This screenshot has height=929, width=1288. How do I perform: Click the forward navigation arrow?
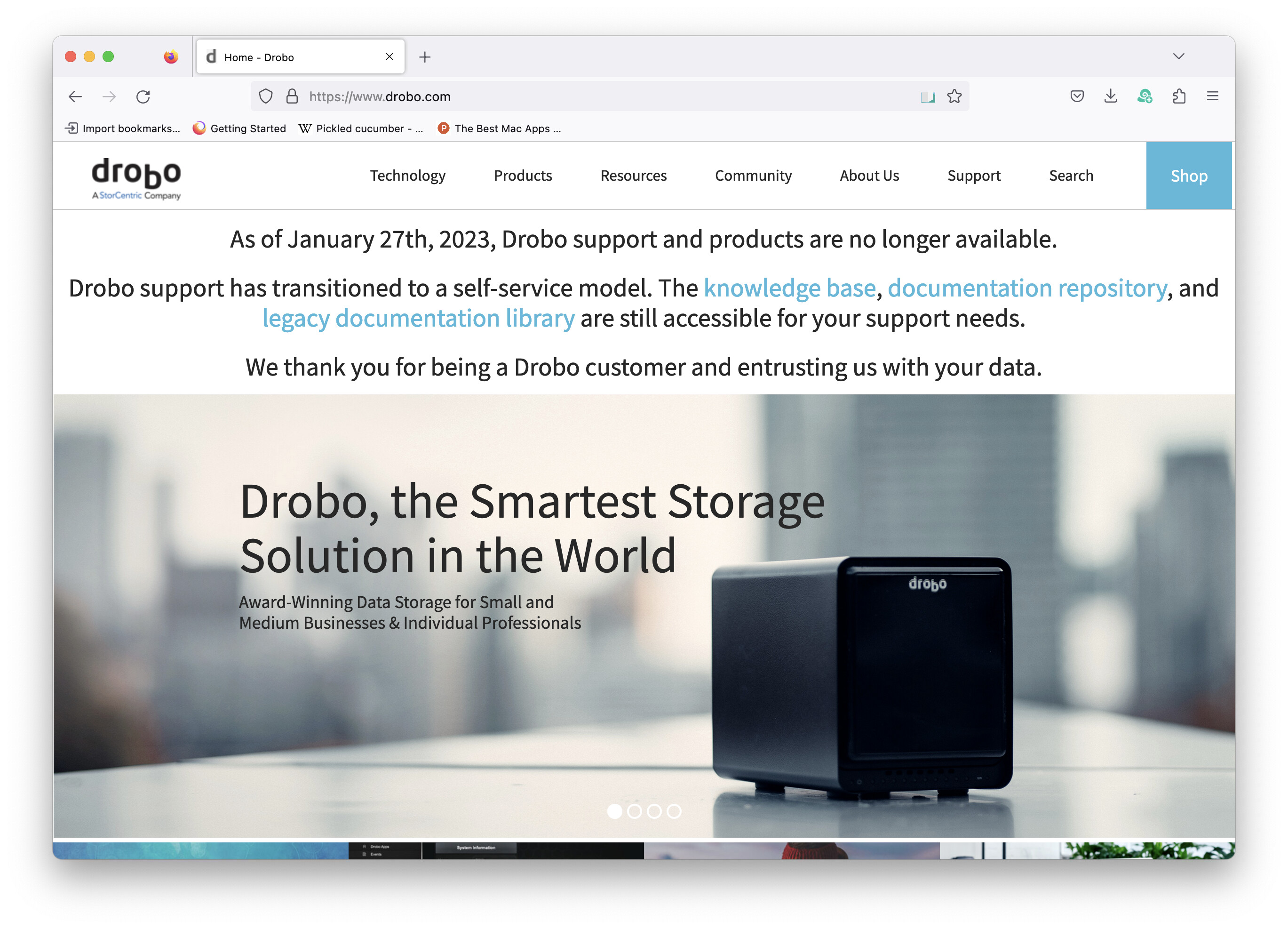click(109, 96)
